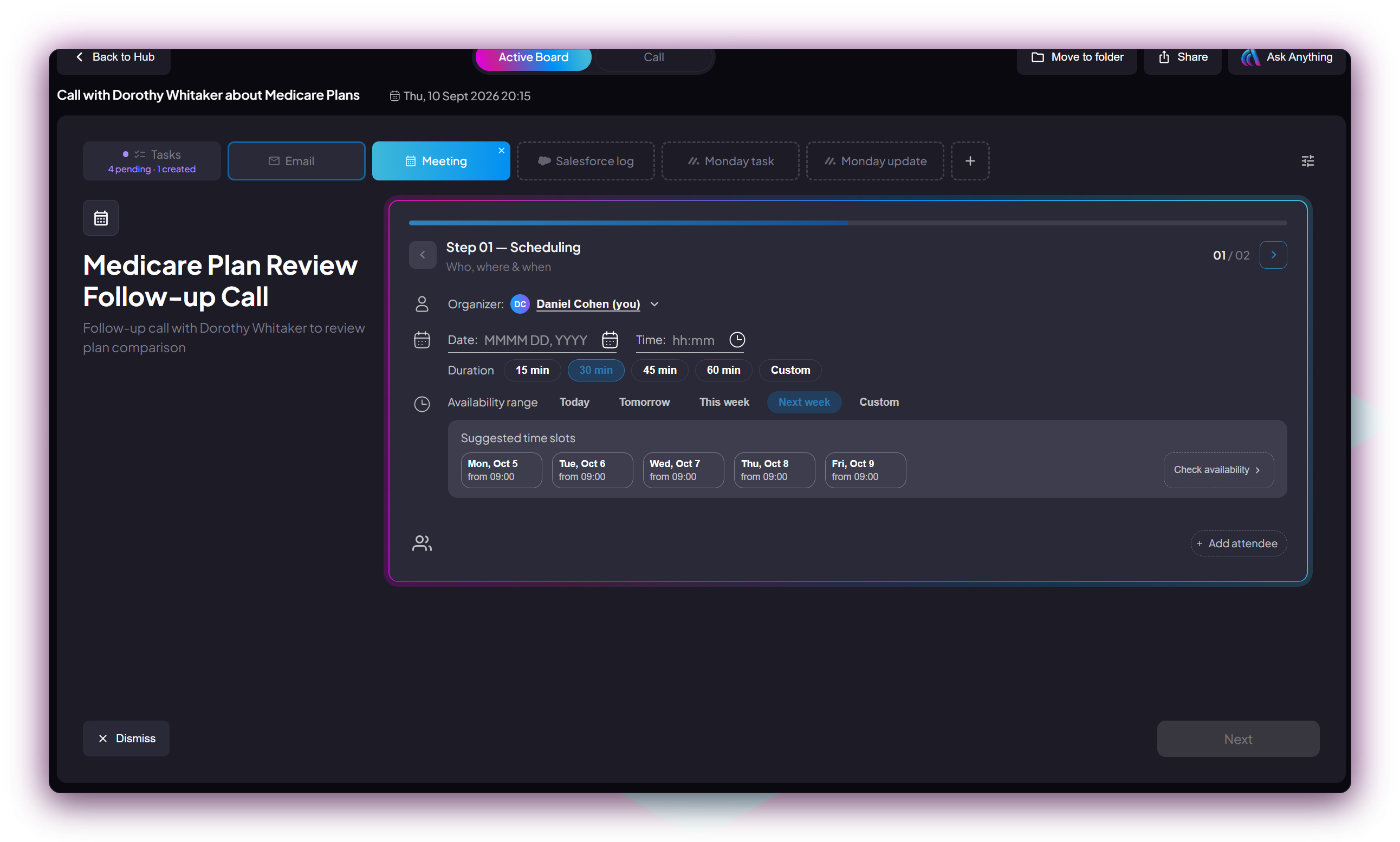The width and height of the screenshot is (1400, 842).
Task: Click the Daniel Cohen (you) organizer link
Action: pos(588,304)
